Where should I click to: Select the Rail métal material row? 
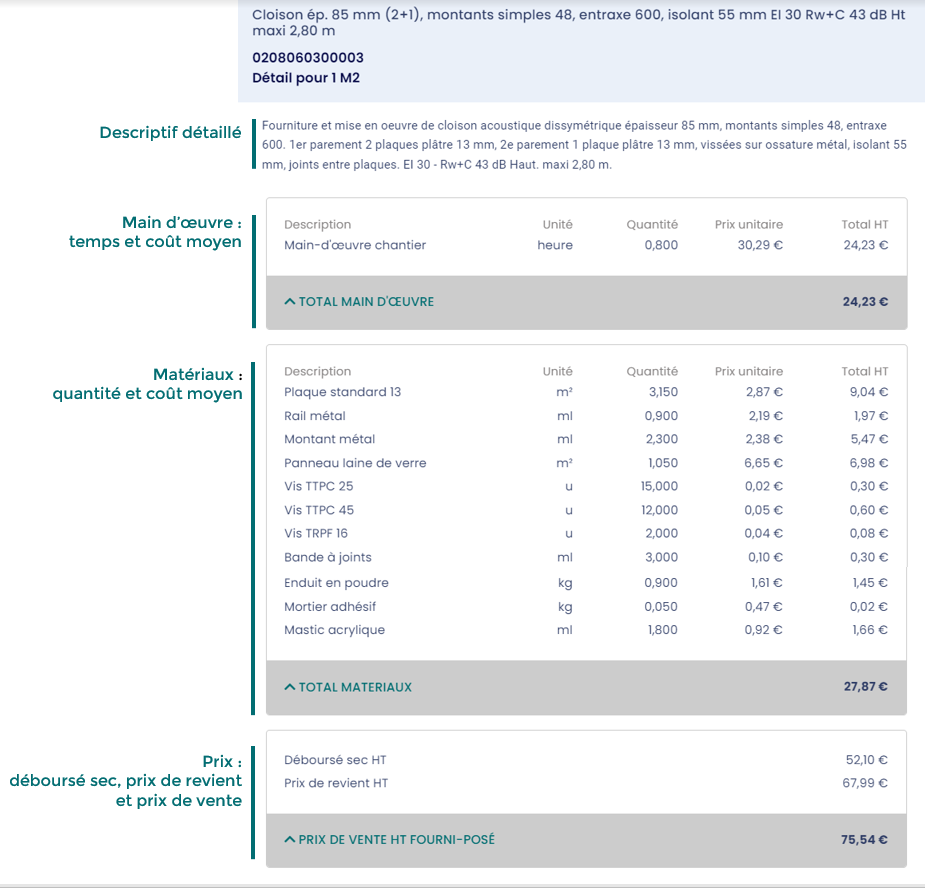315,416
